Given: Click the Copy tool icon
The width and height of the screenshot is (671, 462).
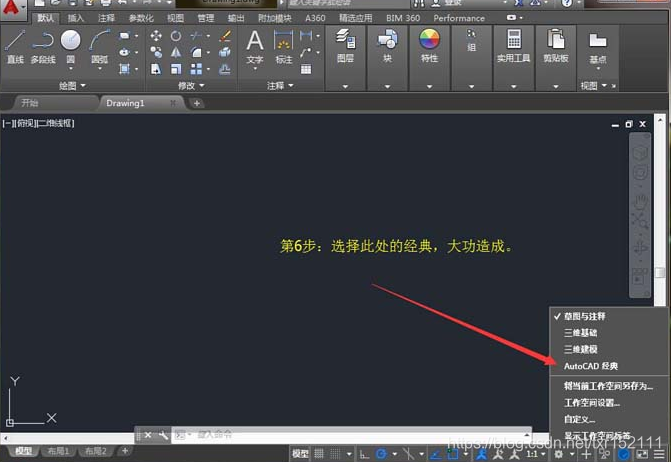Looking at the screenshot, I should pyautogui.click(x=156, y=53).
